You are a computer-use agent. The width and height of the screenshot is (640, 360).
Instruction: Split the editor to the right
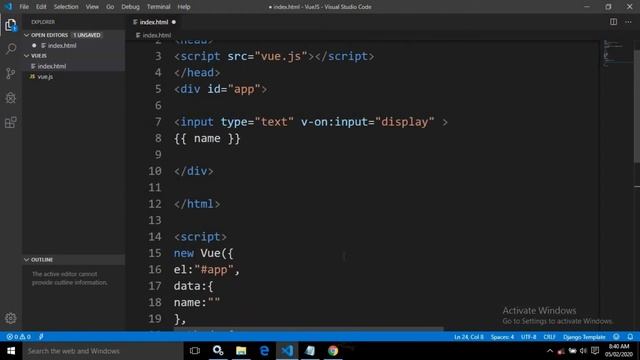613,22
